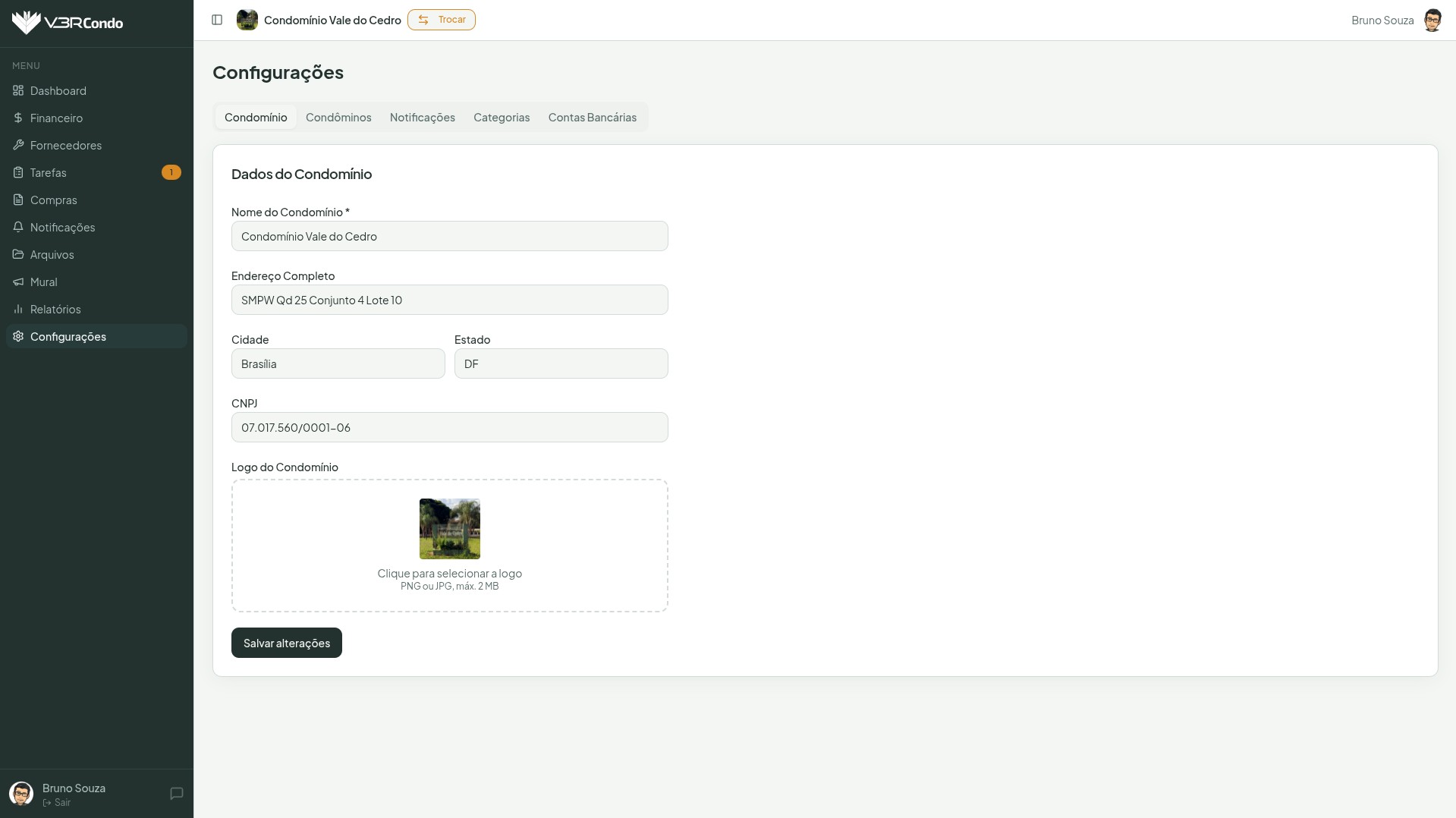Viewport: 1456px width, 818px height.
Task: Click the Relatórios bar chart icon
Action: [x=18, y=309]
